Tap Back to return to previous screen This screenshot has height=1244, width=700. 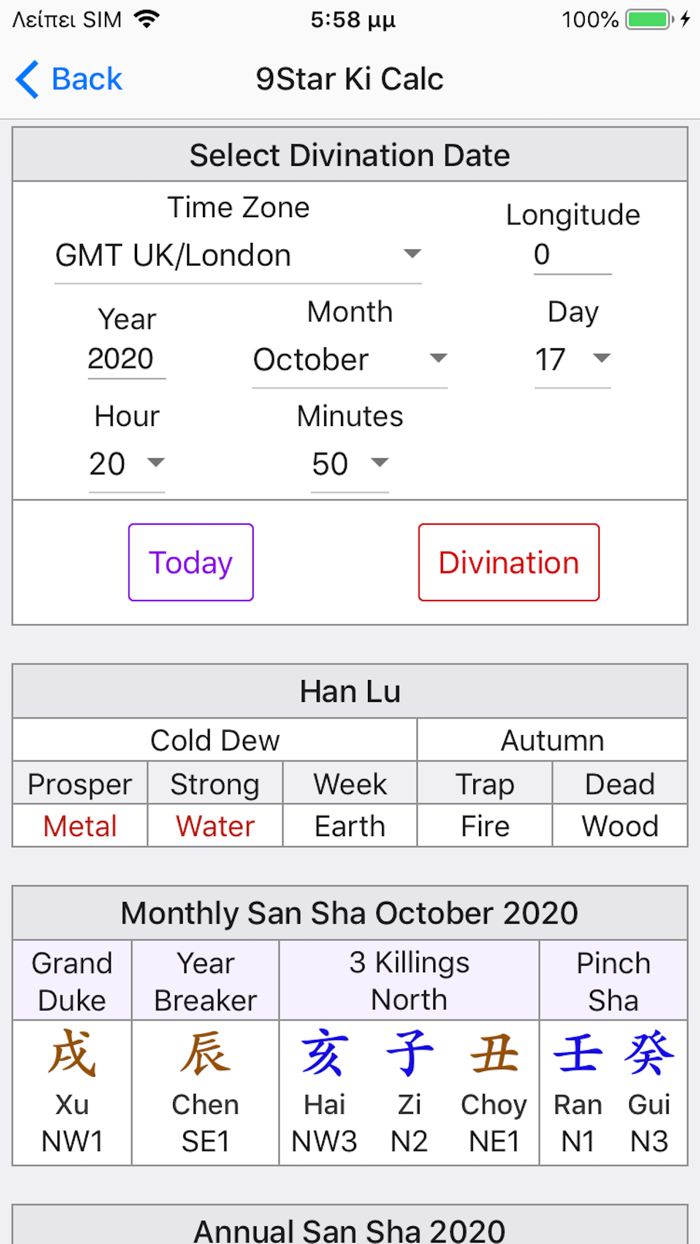coord(66,79)
